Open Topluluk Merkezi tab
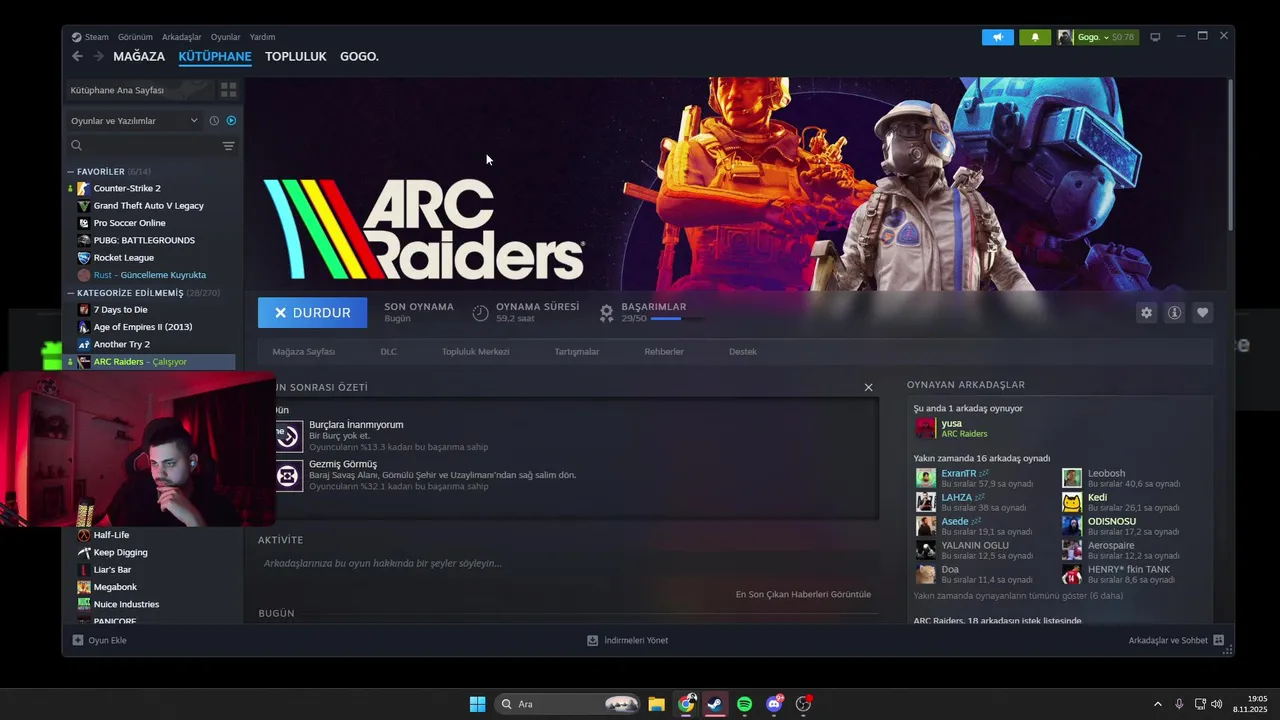The image size is (1280, 720). 476,352
